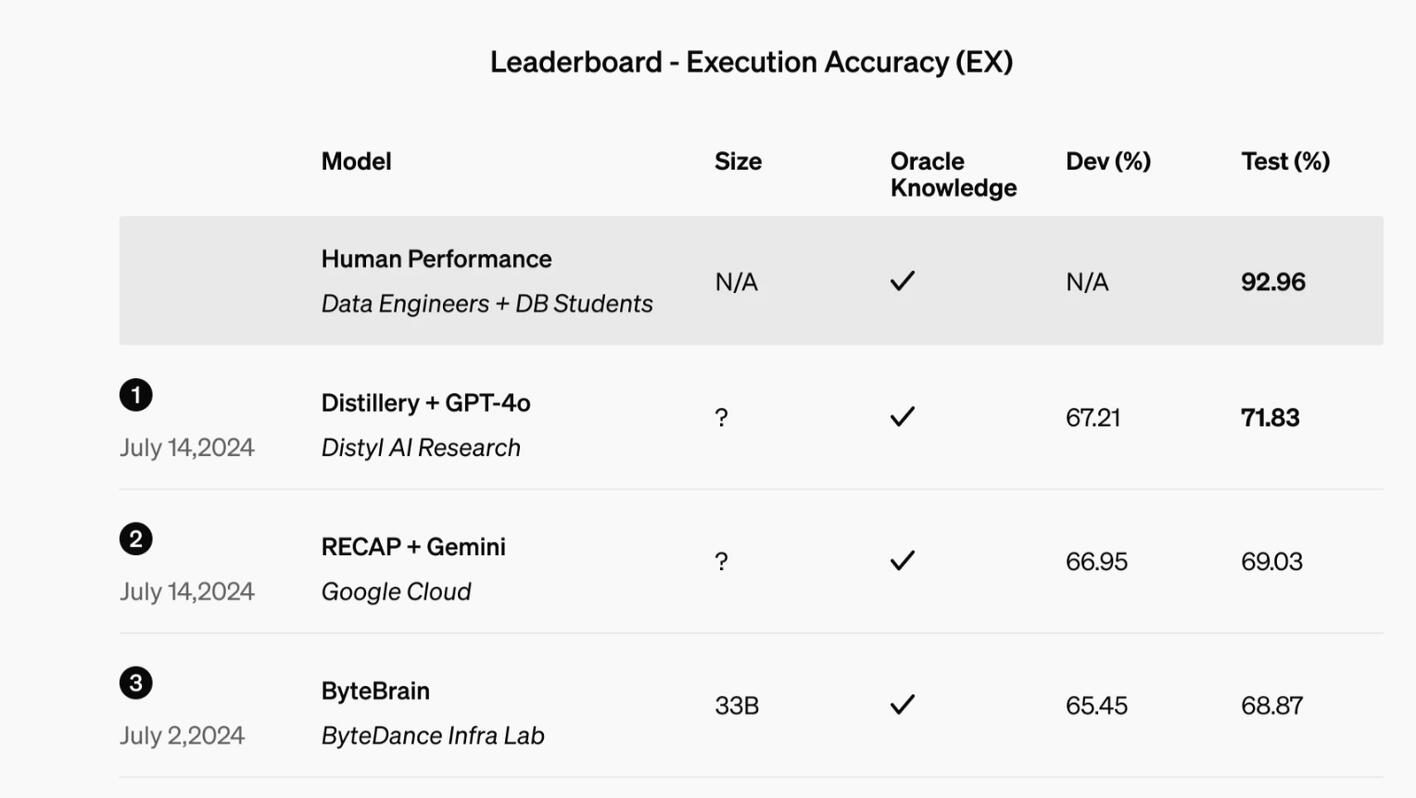Viewport: 1416px width, 798px height.
Task: Select the Size column header
Action: [x=738, y=161]
